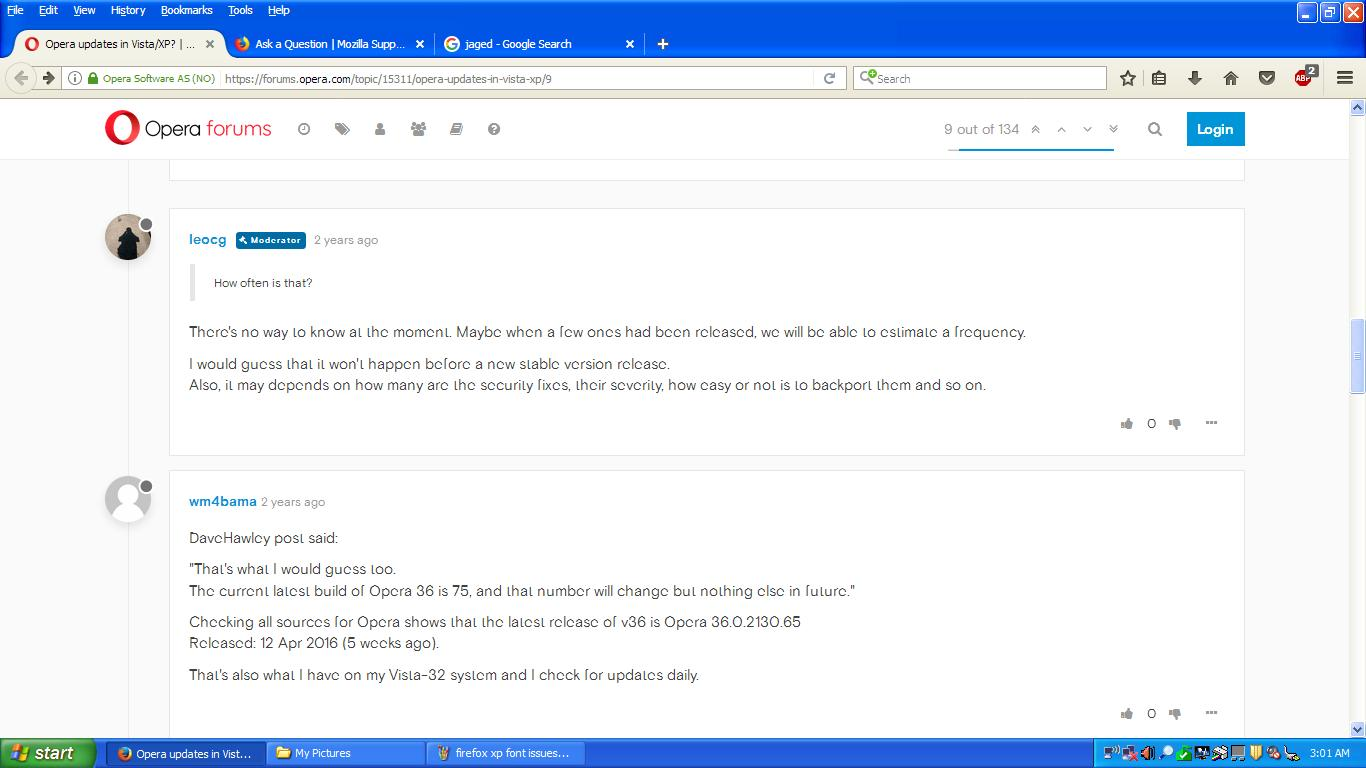Open the Help menu
This screenshot has height=768, width=1366.
click(279, 10)
